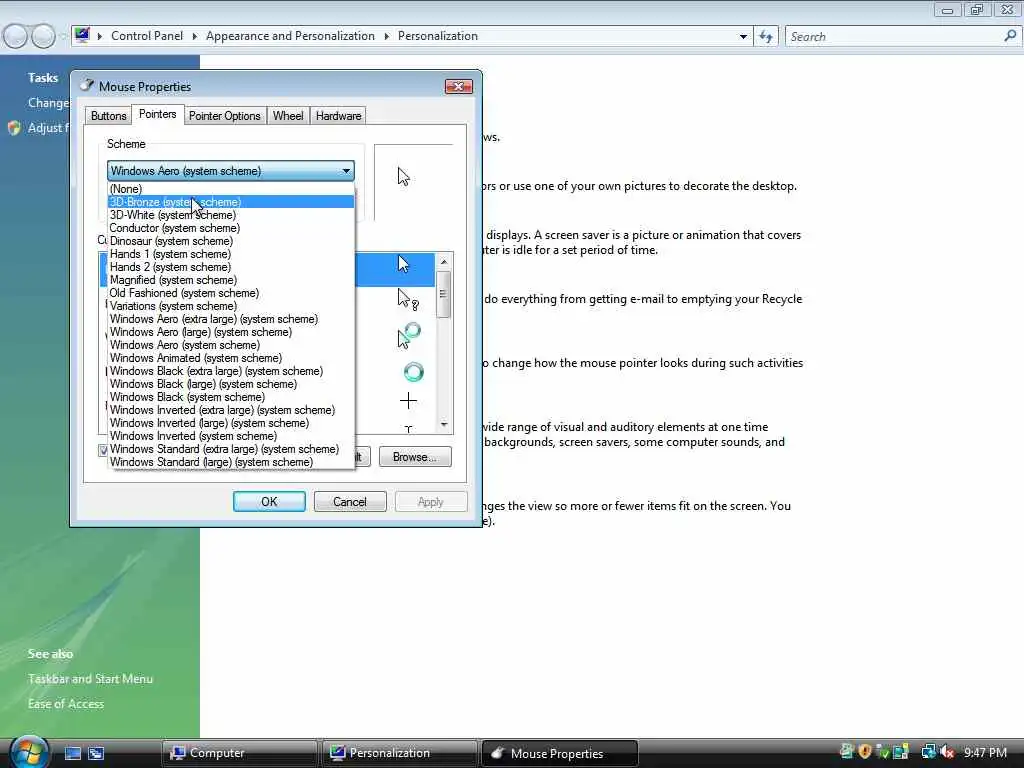This screenshot has height=768, width=1024.
Task: Select Windows Animated (system scheme)
Action: coord(231,358)
